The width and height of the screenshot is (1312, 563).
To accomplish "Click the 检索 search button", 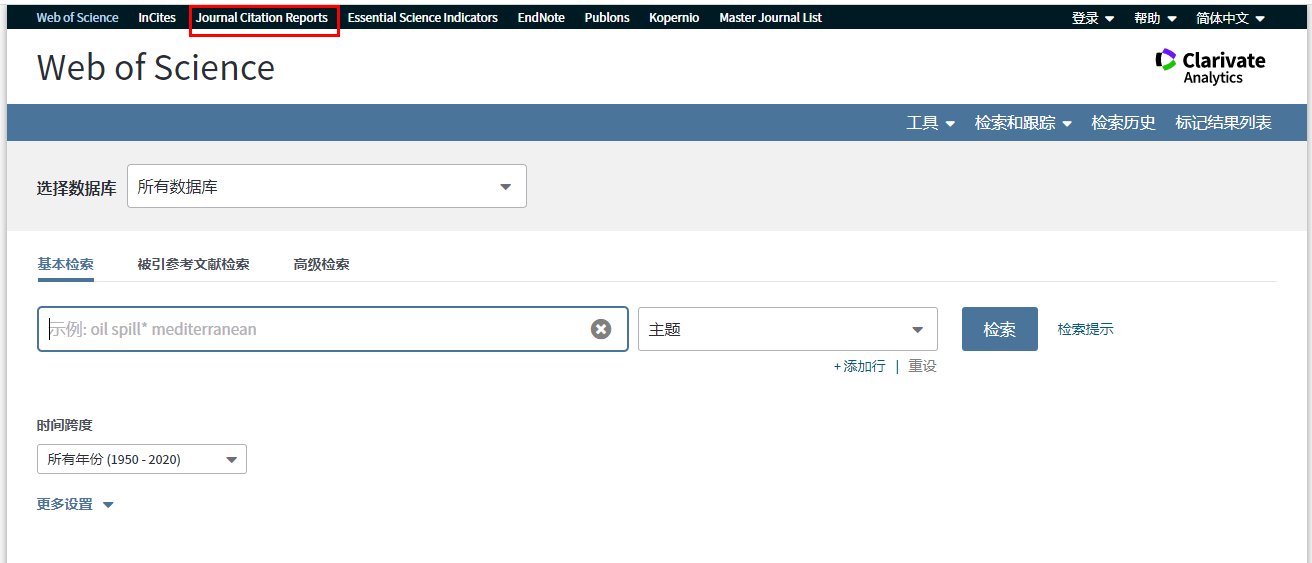I will [1000, 329].
